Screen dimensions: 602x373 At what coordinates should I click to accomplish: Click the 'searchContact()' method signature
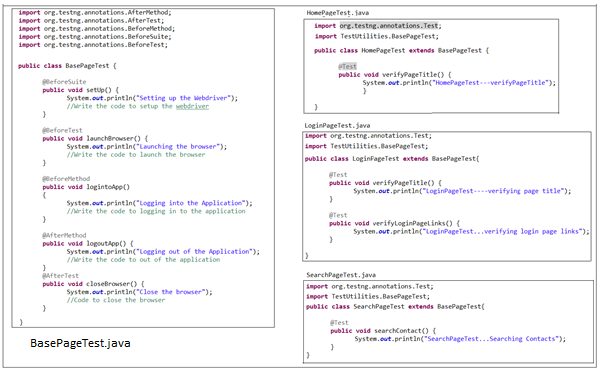[383, 330]
